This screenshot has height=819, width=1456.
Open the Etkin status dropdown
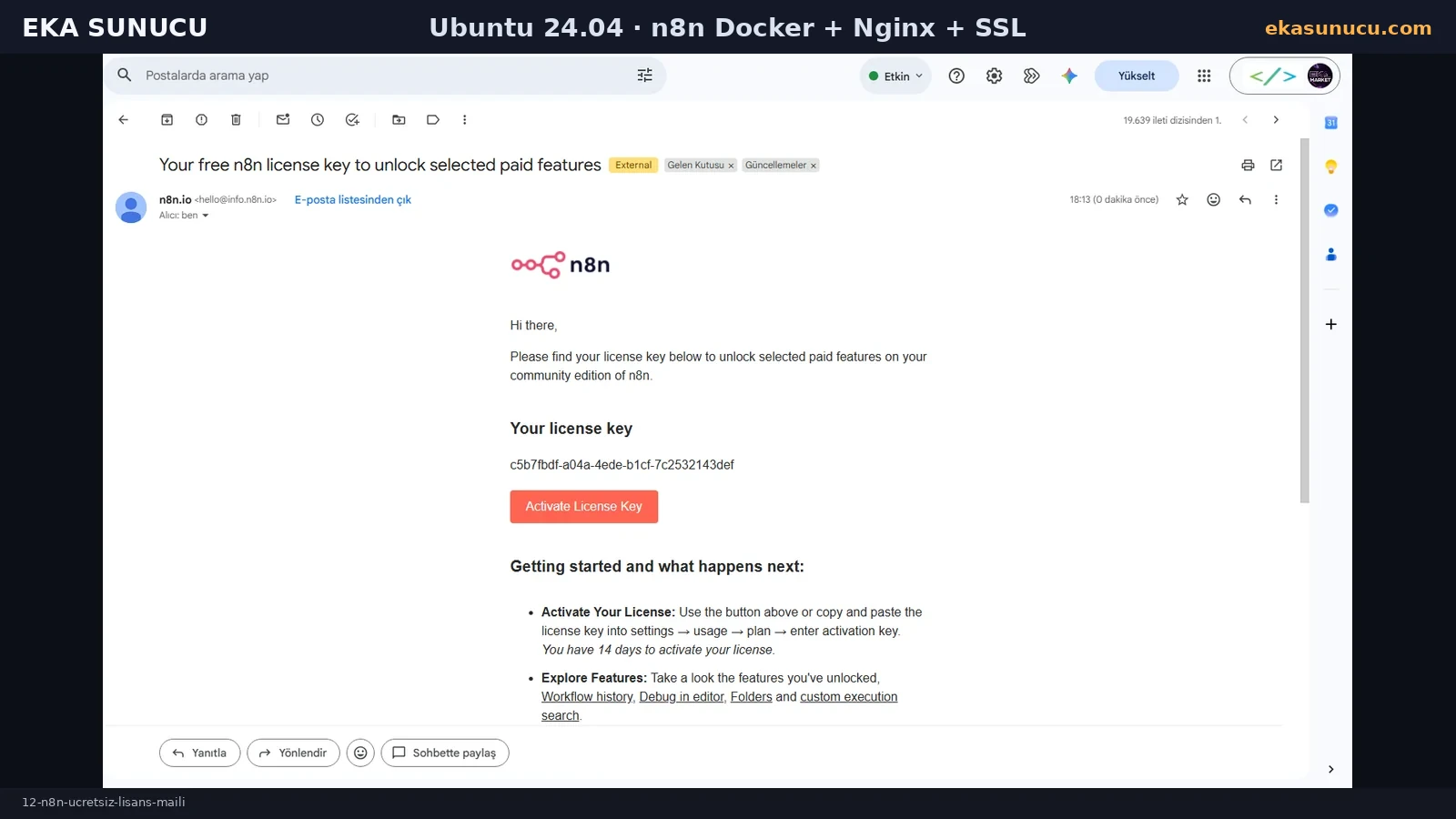[x=895, y=76]
